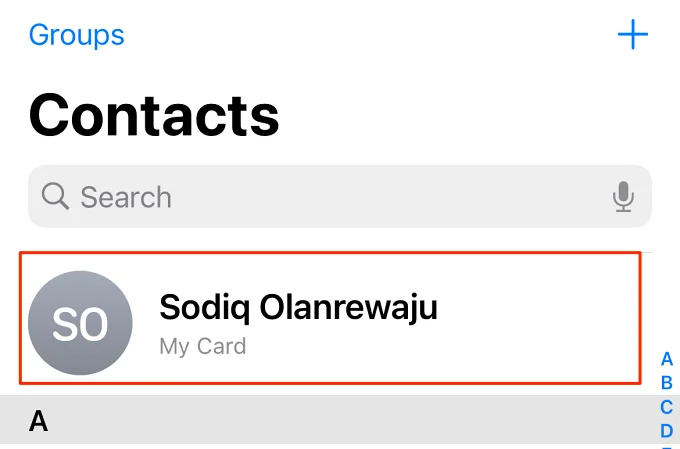Image resolution: width=680 pixels, height=449 pixels.
Task: Tap the microphone dictation icon
Action: click(623, 197)
